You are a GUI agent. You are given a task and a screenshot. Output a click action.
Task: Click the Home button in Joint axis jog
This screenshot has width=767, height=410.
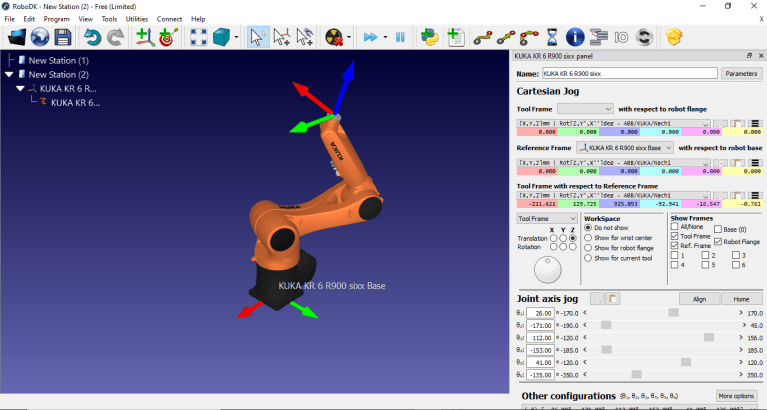pyautogui.click(x=741, y=298)
